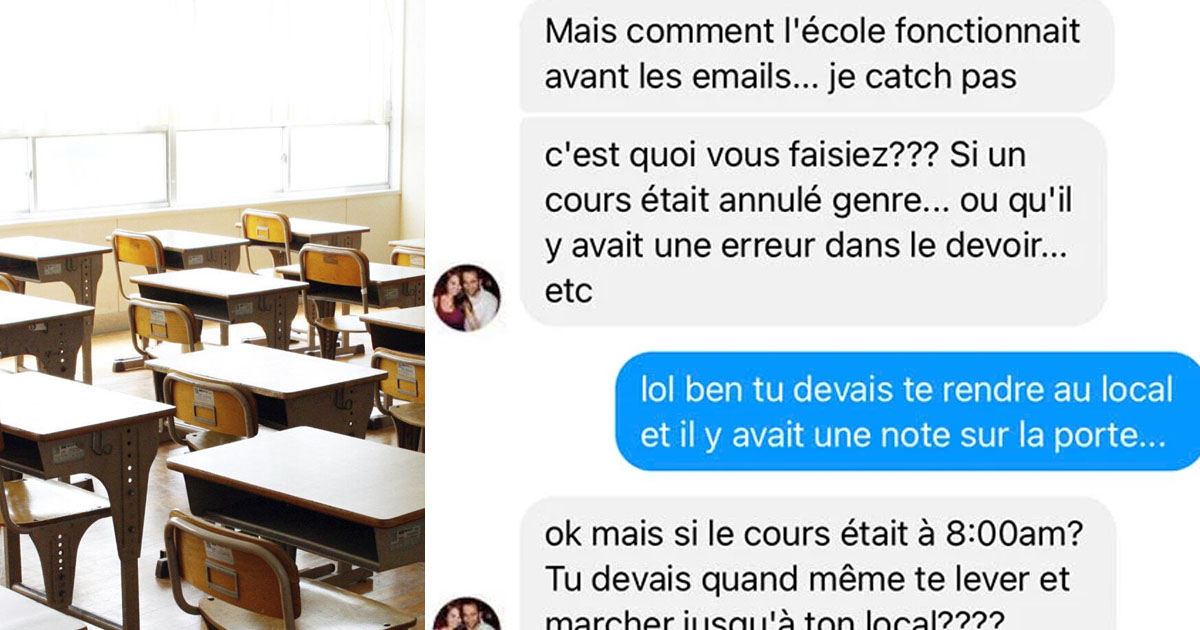Open the sender avatar beside the "etc" message
Viewport: 1200px width, 630px height.
pos(465,298)
